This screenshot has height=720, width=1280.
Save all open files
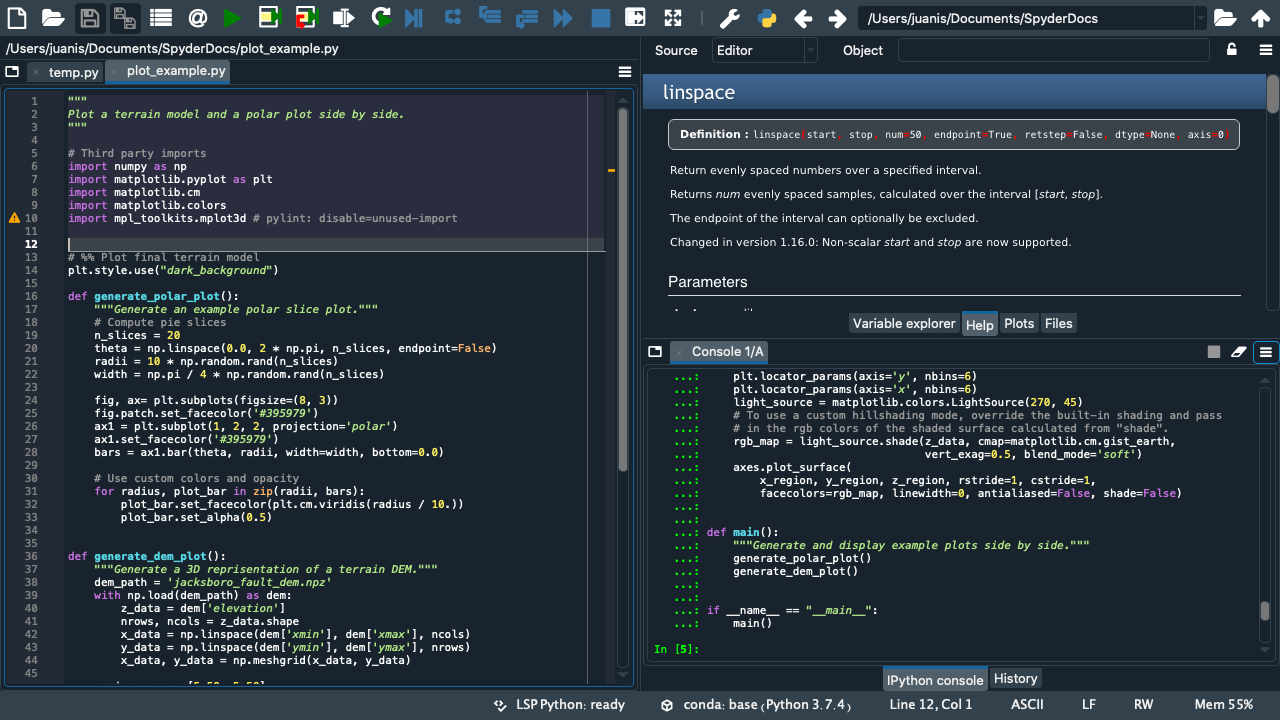pyautogui.click(x=124, y=17)
